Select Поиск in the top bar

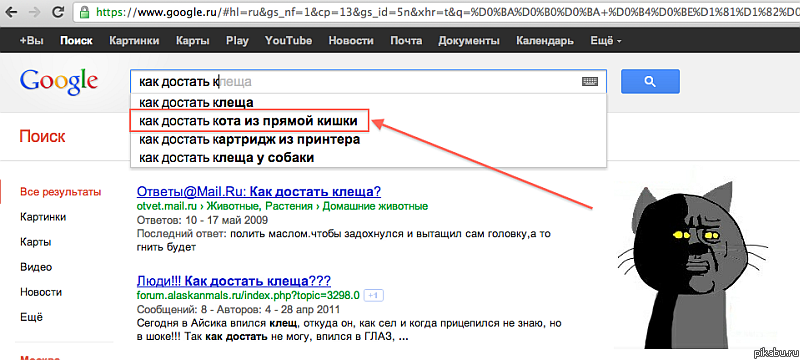(x=76, y=41)
